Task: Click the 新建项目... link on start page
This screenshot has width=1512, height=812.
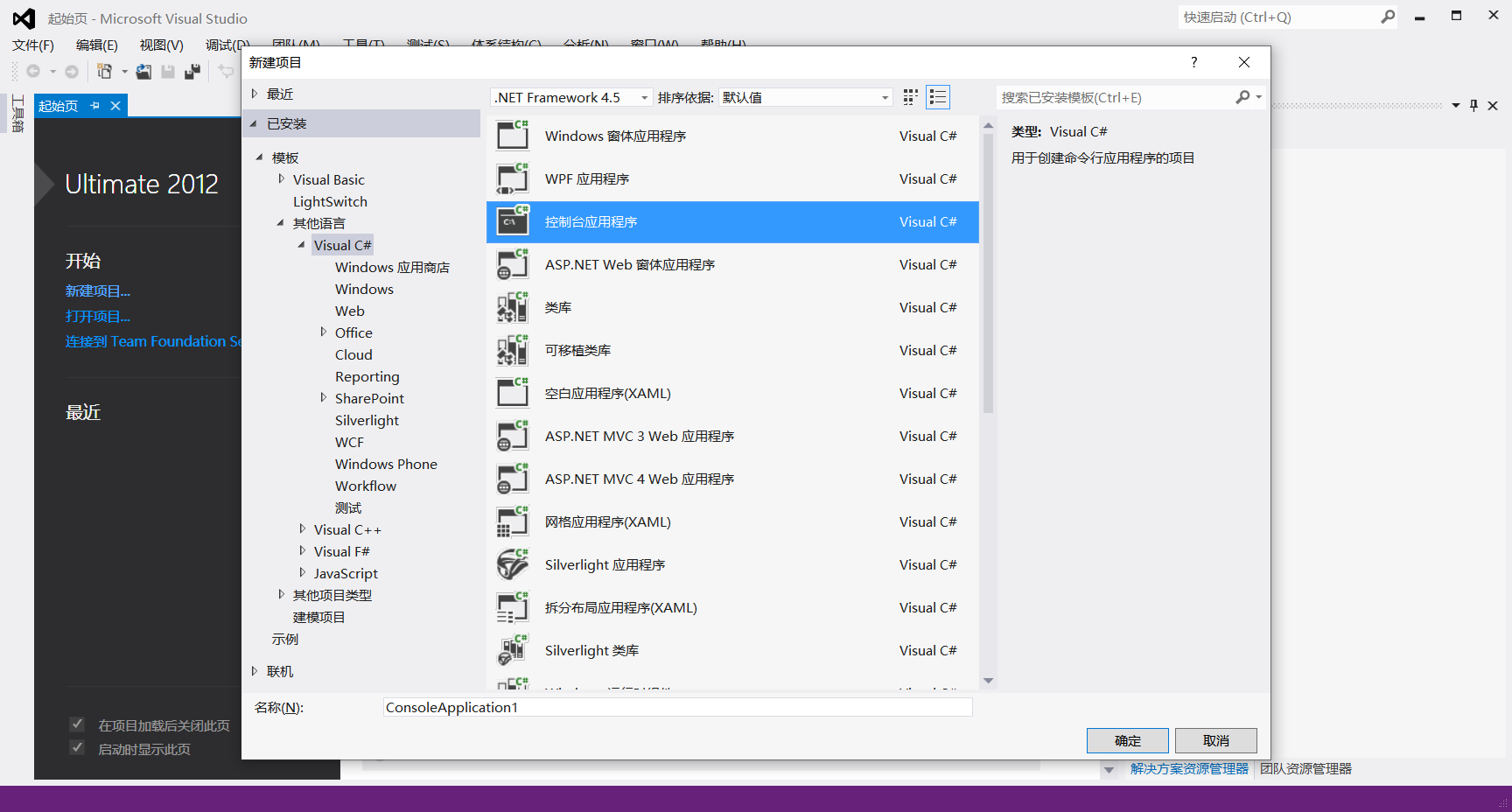Action: click(x=98, y=290)
